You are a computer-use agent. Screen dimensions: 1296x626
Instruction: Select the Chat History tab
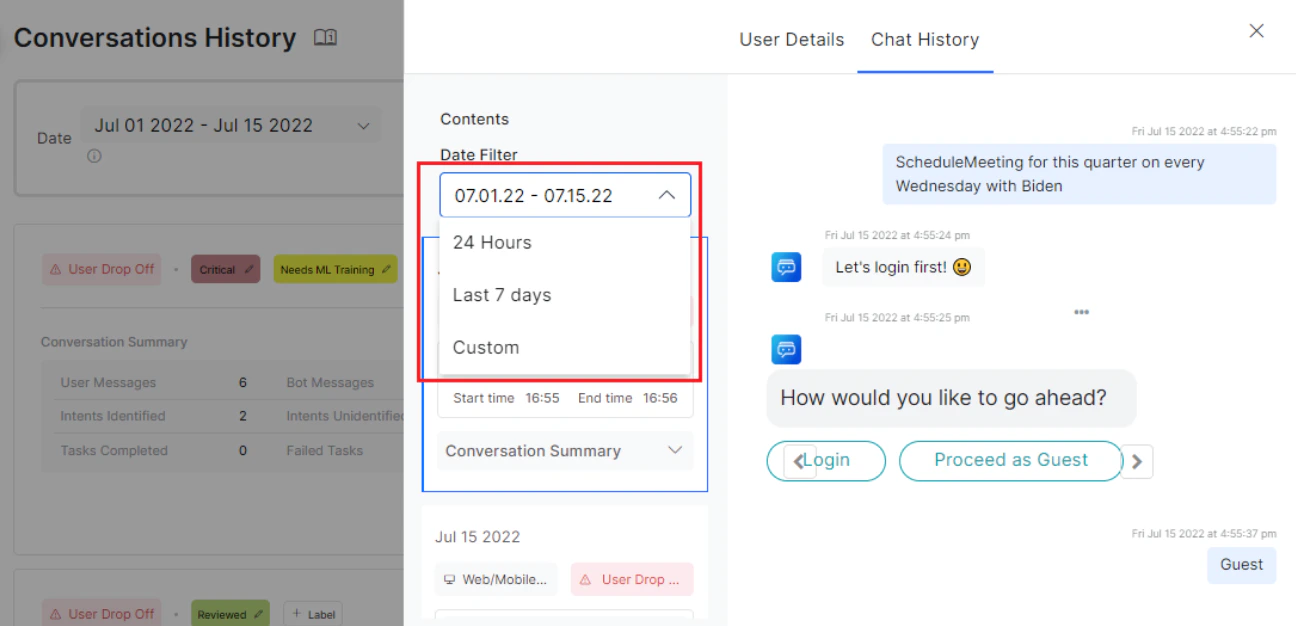pyautogui.click(x=925, y=40)
